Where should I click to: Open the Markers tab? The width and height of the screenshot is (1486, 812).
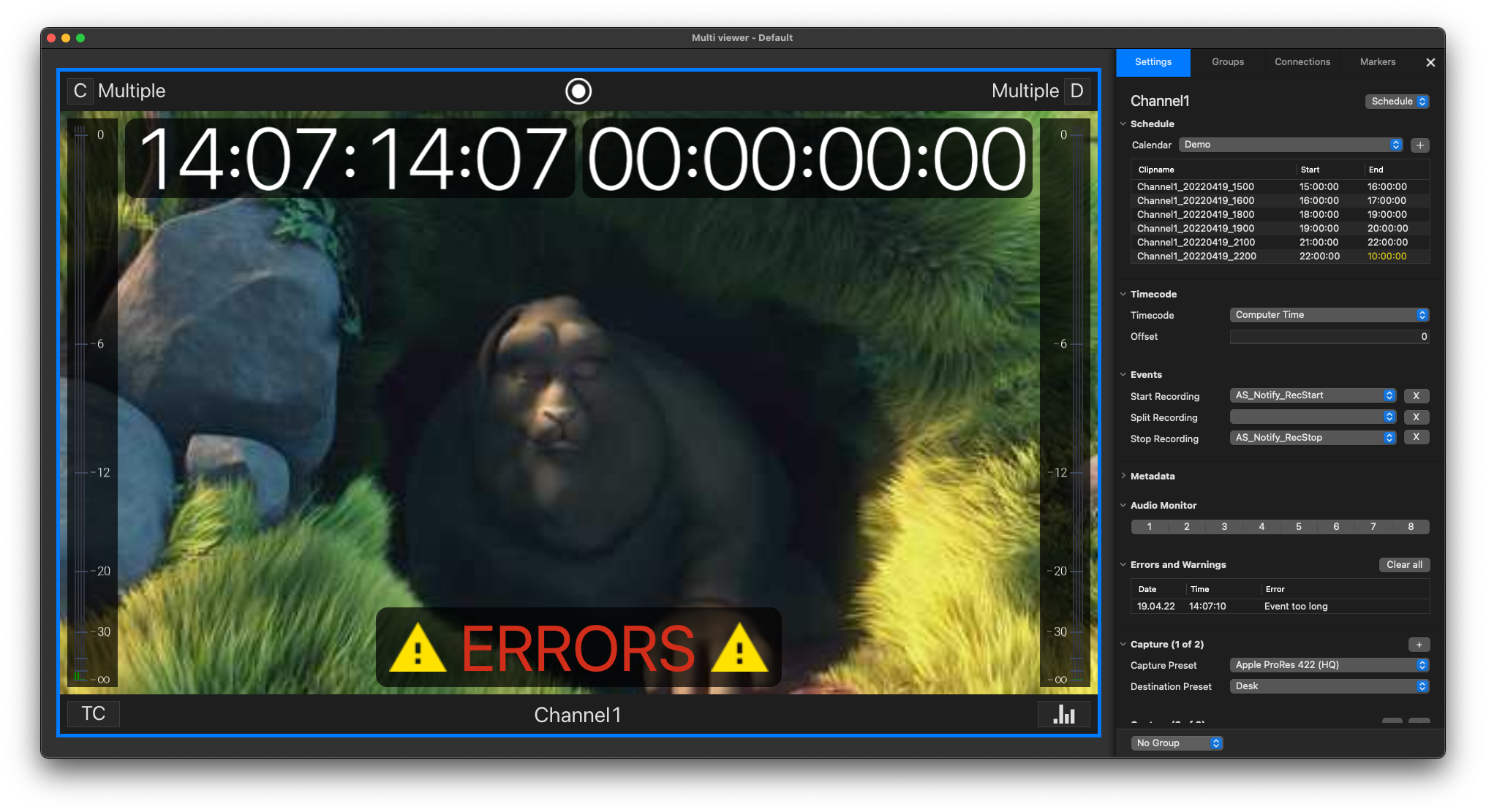(x=1377, y=62)
